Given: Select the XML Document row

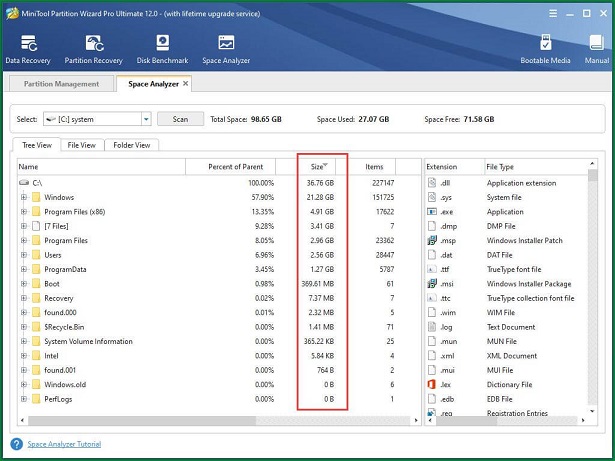Looking at the screenshot, I should [507, 356].
